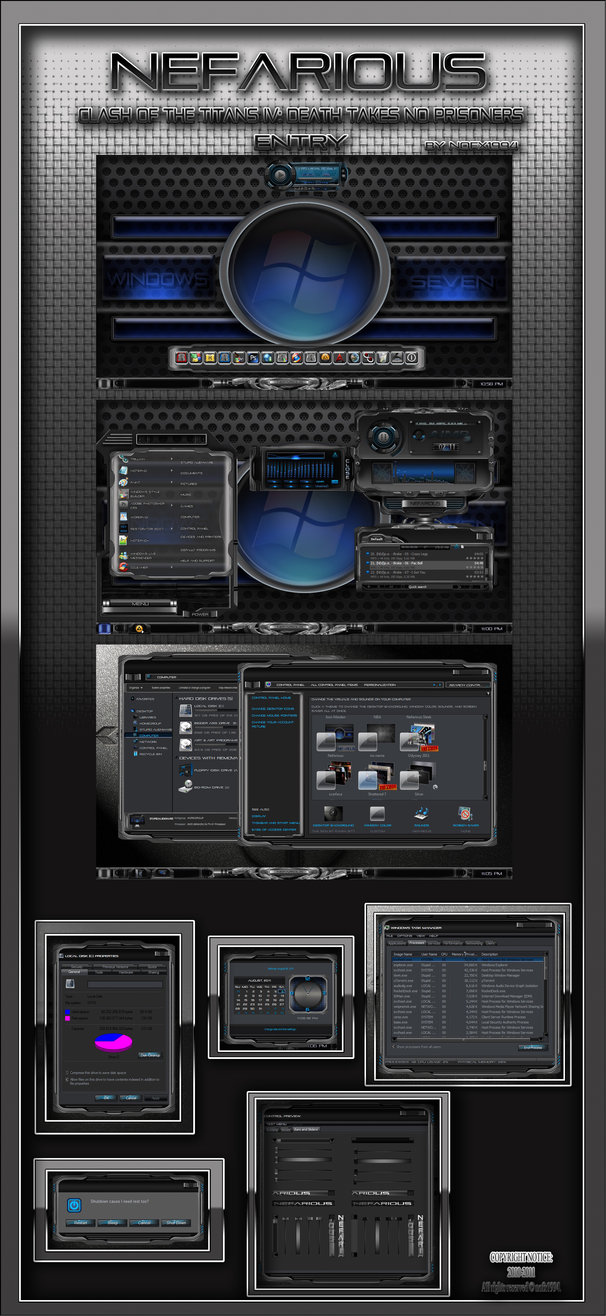The width and height of the screenshot is (606, 1316).
Task: Open the Organize dropdown in Computer window
Action: coord(135,689)
